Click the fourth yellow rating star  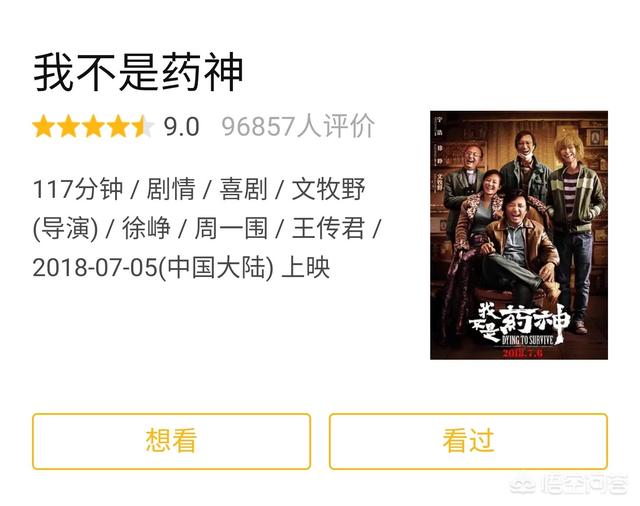[119, 126]
